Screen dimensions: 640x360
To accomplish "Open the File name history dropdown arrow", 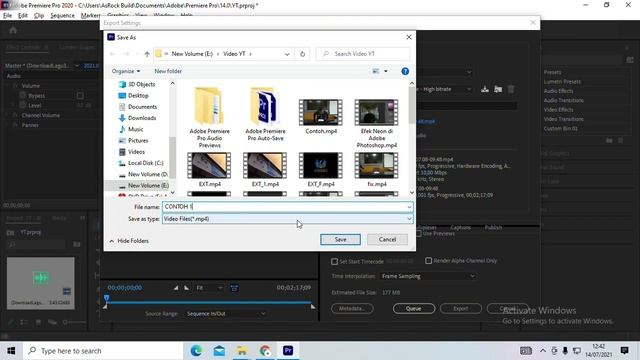I will pyautogui.click(x=409, y=207).
